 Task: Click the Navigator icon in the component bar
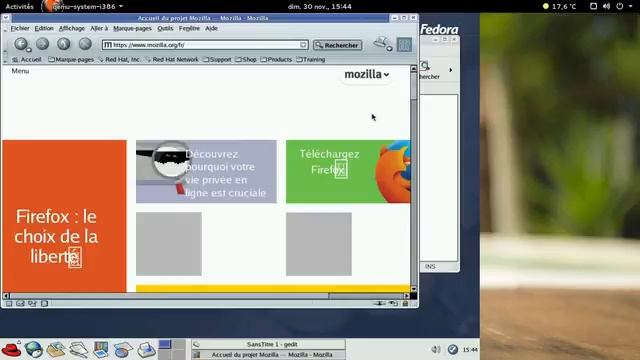(x=9, y=303)
